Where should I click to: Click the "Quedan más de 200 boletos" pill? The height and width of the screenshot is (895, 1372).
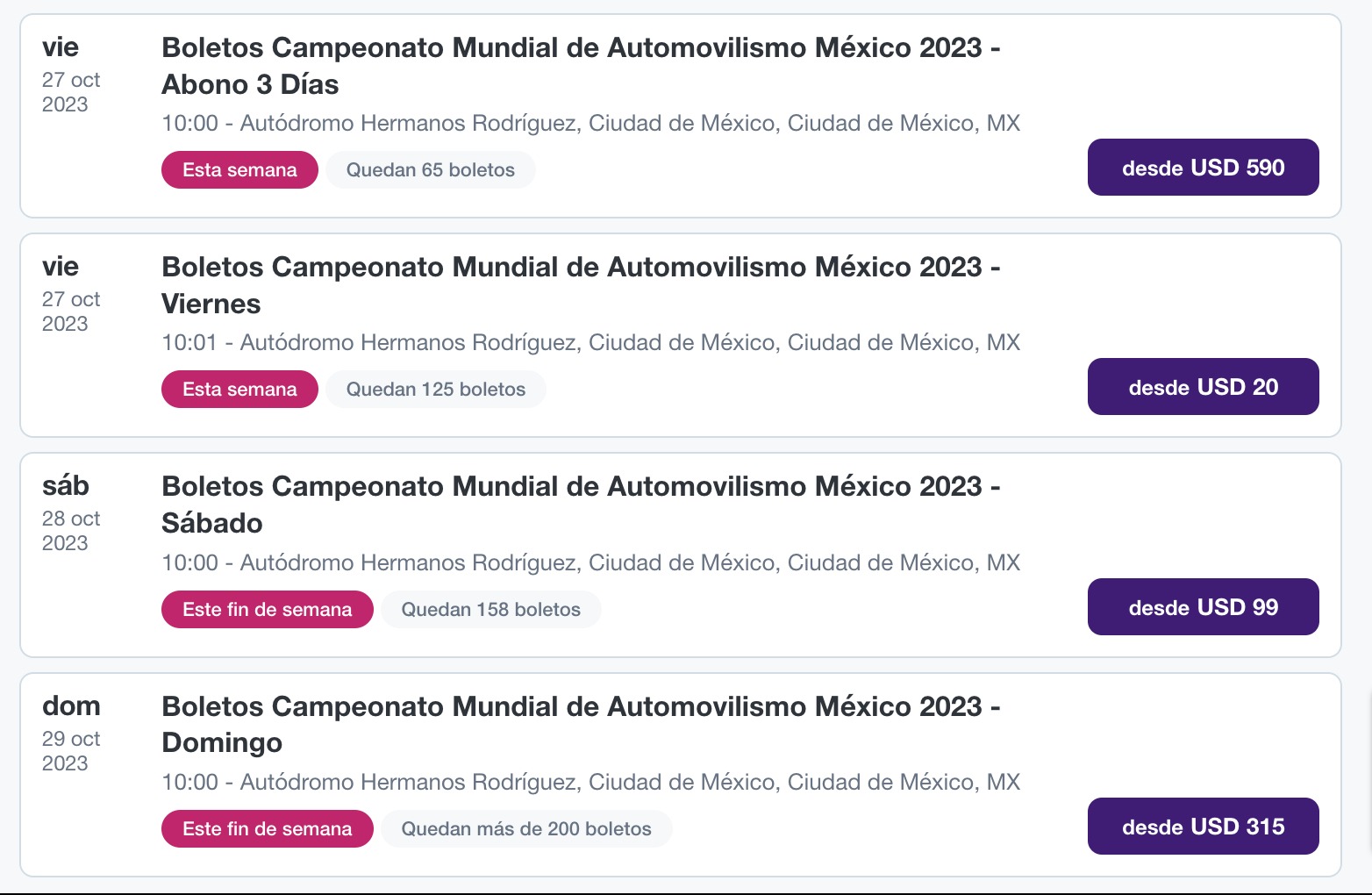tap(525, 829)
